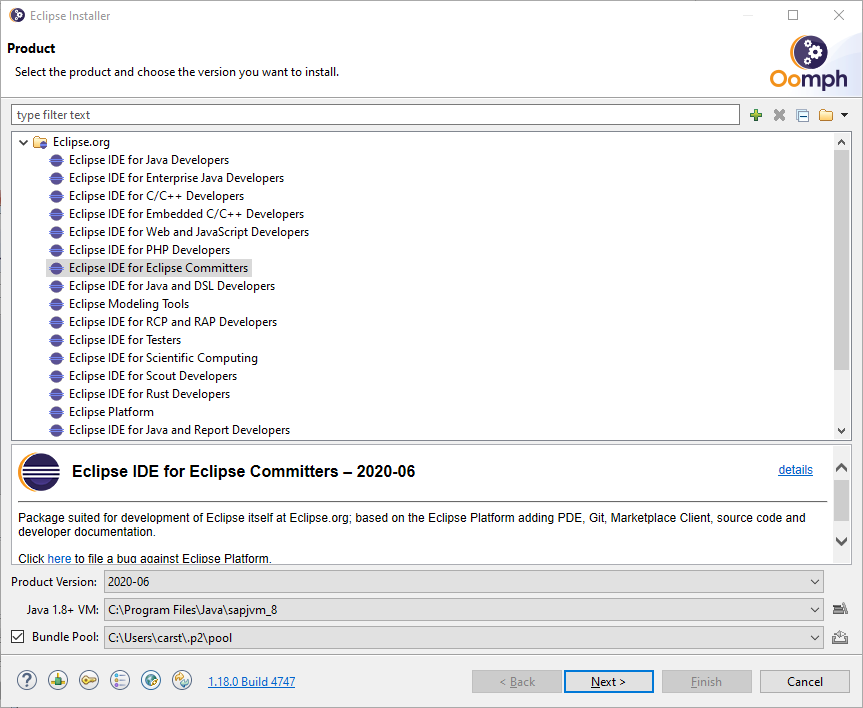
Task: Open network proxy settings globe icon
Action: (151, 680)
